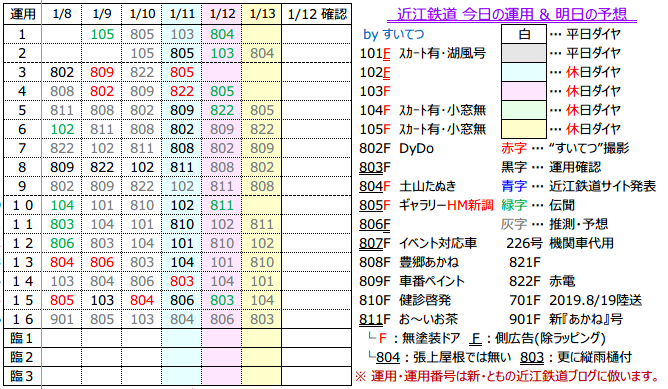Viewport: 668px width, 389px height.
Task: Select the 運用 header cell
Action: point(23,14)
